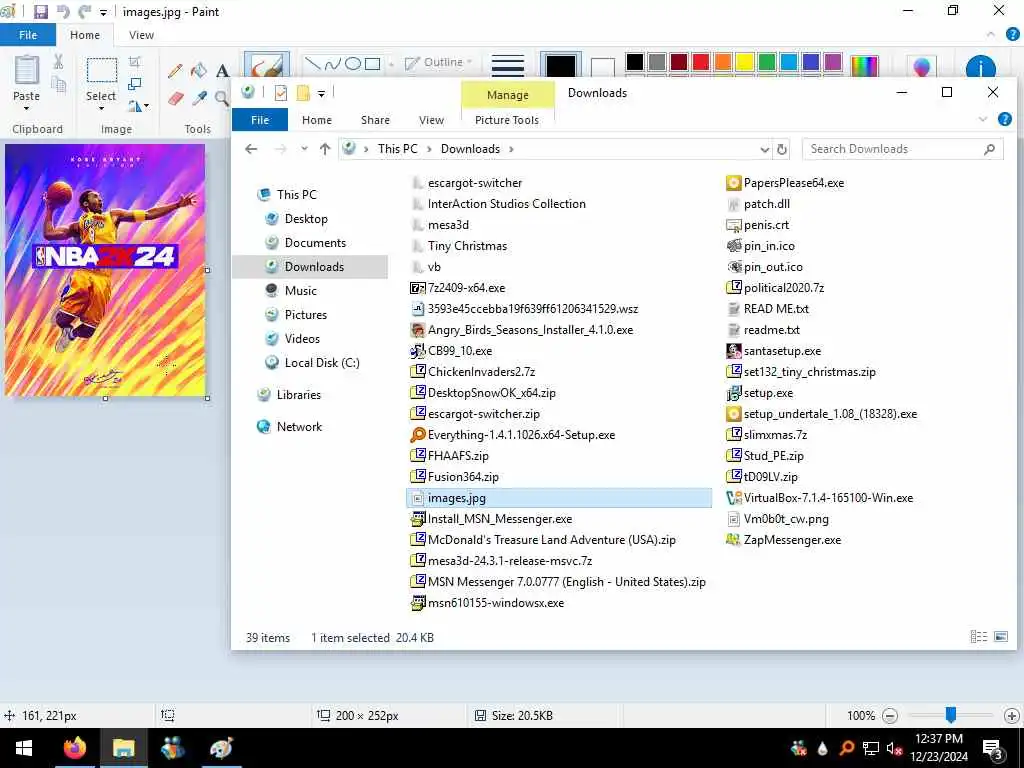The image size is (1024, 768).
Task: Open the Share tab in Explorer
Action: pos(376,120)
